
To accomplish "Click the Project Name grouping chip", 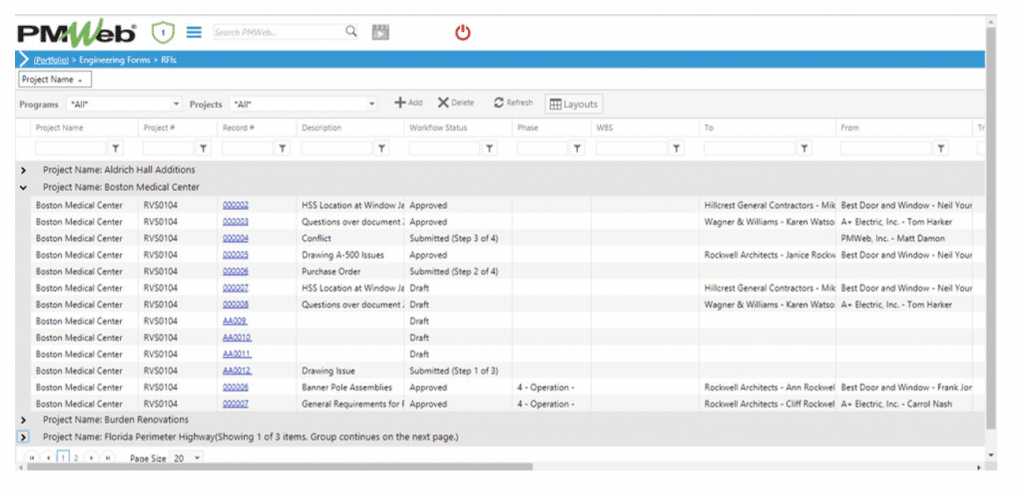I will tap(55, 80).
